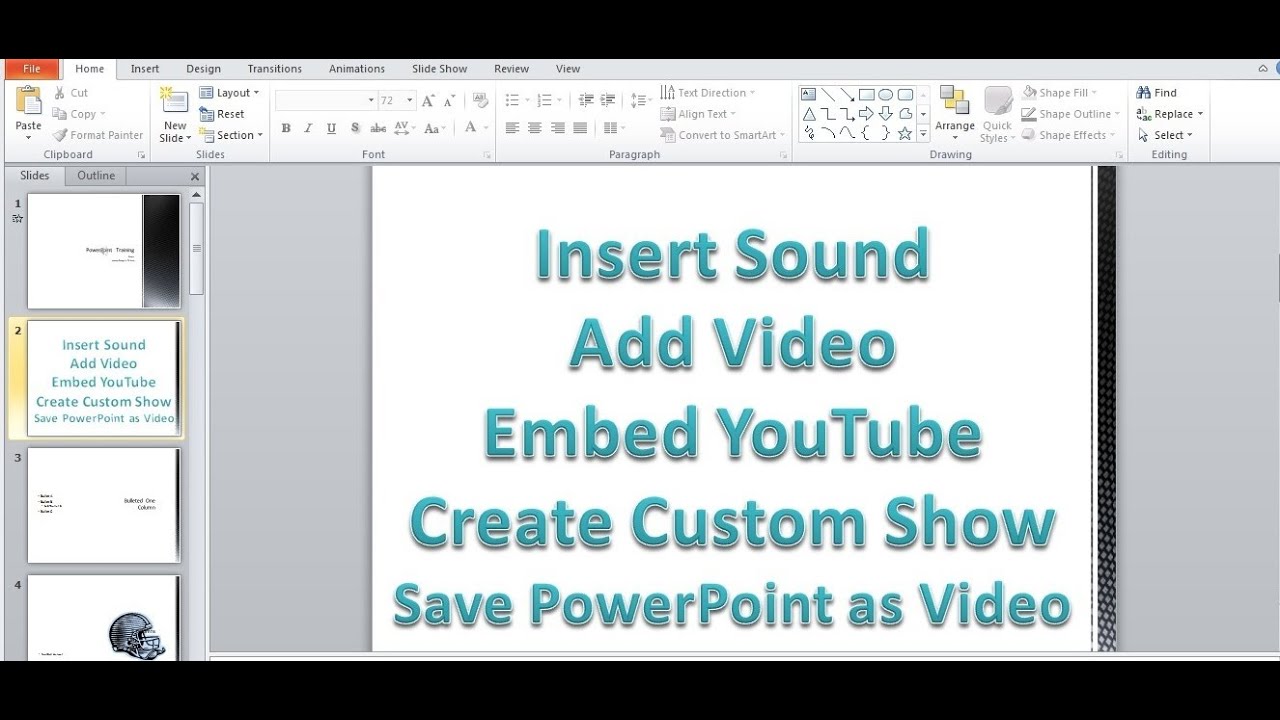
Task: Center the paragraph text
Action: 535,128
